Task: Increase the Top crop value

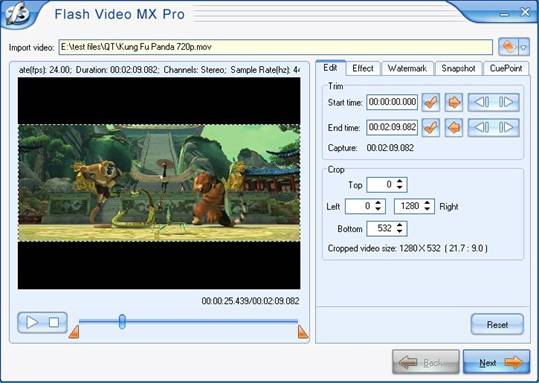Action: [399, 181]
